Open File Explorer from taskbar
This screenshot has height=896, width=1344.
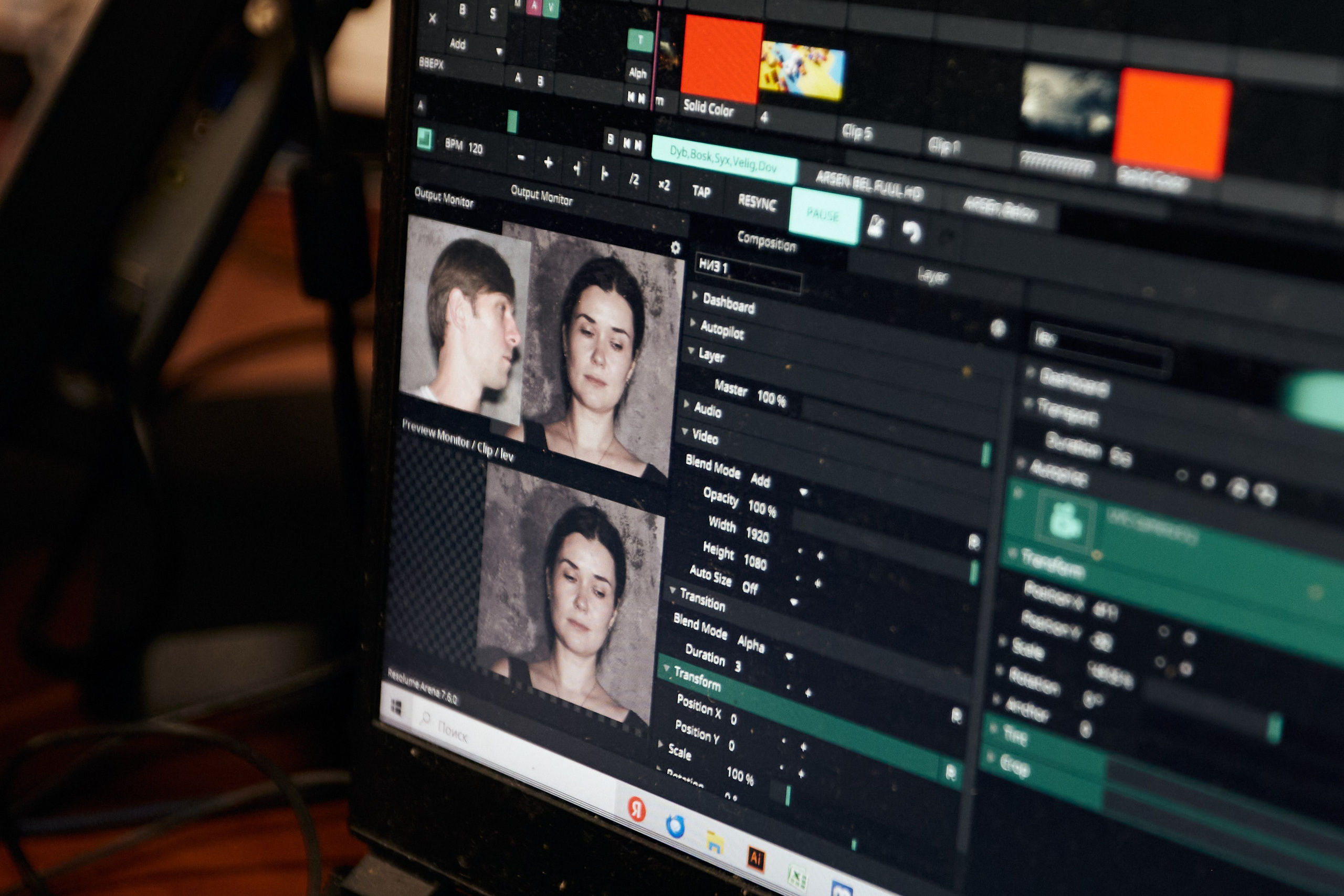pos(715,842)
